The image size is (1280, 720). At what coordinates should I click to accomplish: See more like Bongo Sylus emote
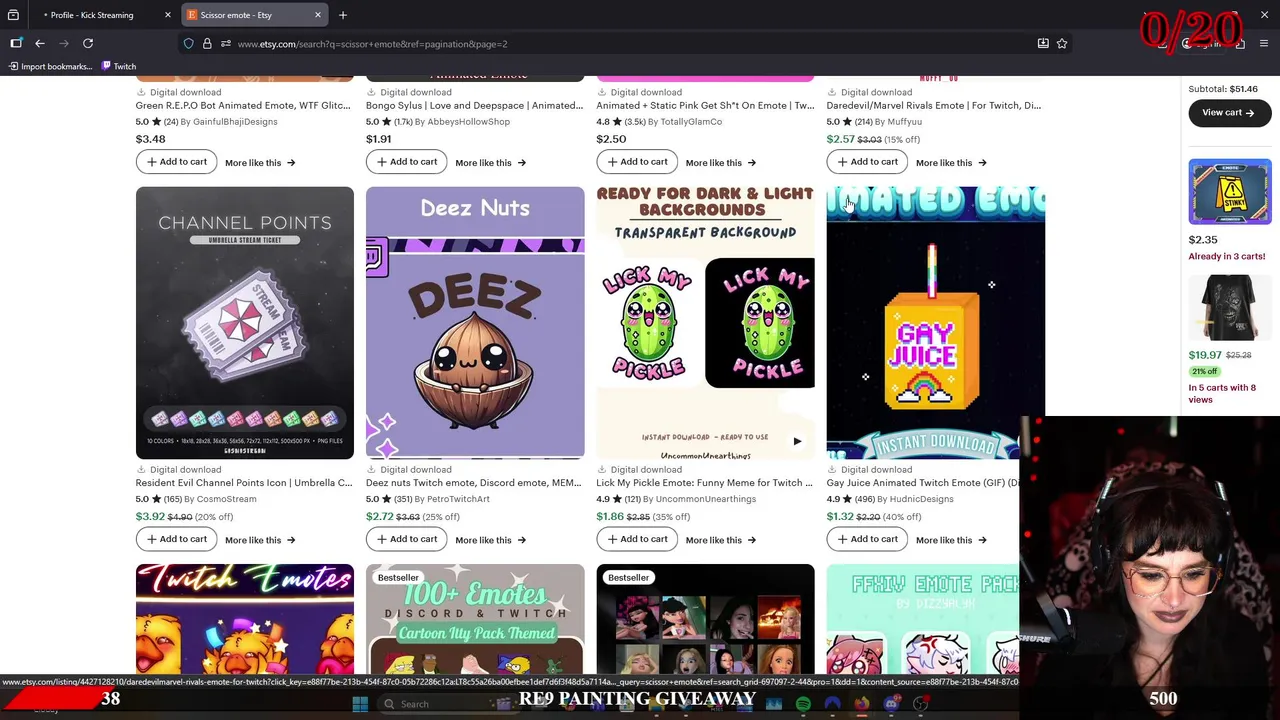pyautogui.click(x=490, y=163)
